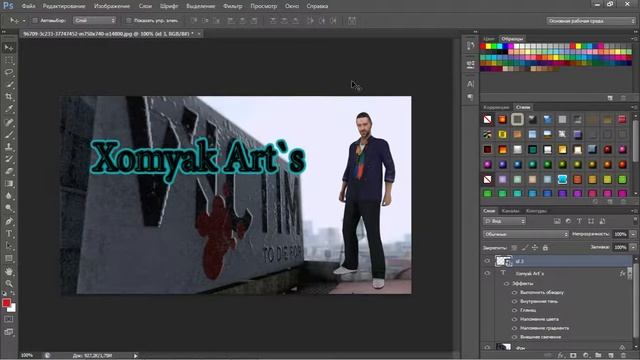The height and width of the screenshot is (360, 640).
Task: Create a new layer icon
Action: pos(611,356)
